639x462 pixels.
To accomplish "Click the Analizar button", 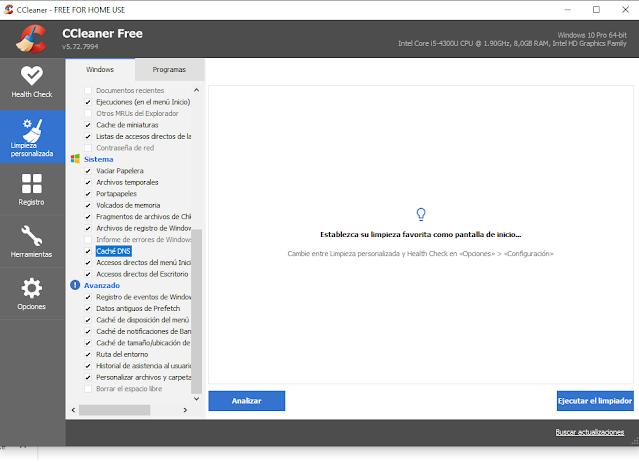I will click(247, 401).
